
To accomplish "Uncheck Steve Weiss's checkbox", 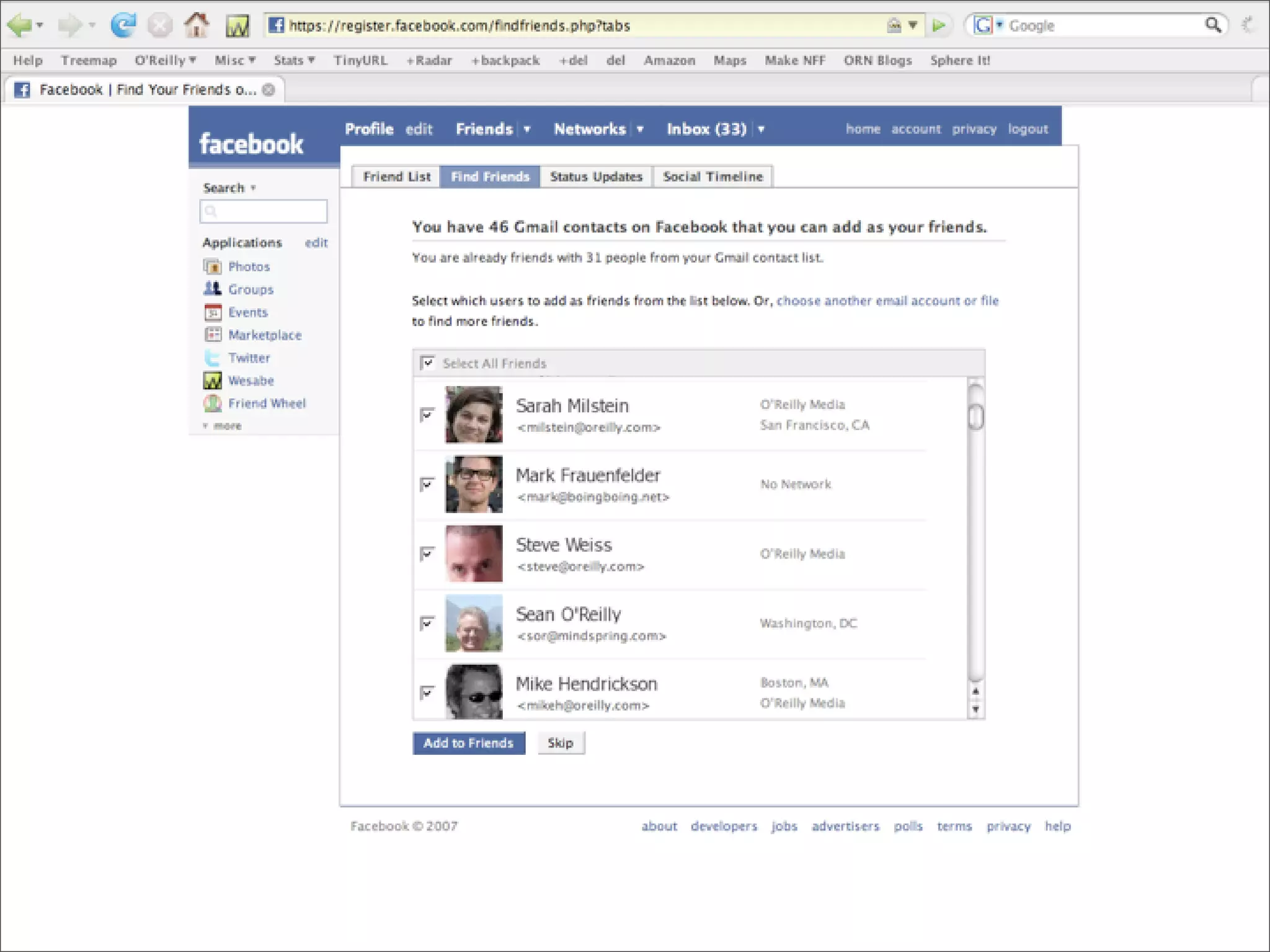I will click(427, 553).
